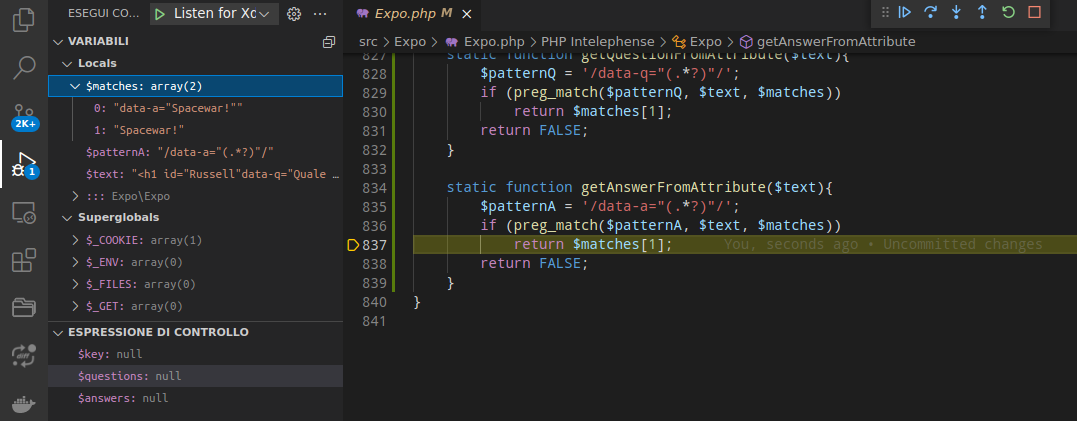1077x421 pixels.
Task: Click breadcrumb getAnswerFromAttribute
Action: [827, 41]
